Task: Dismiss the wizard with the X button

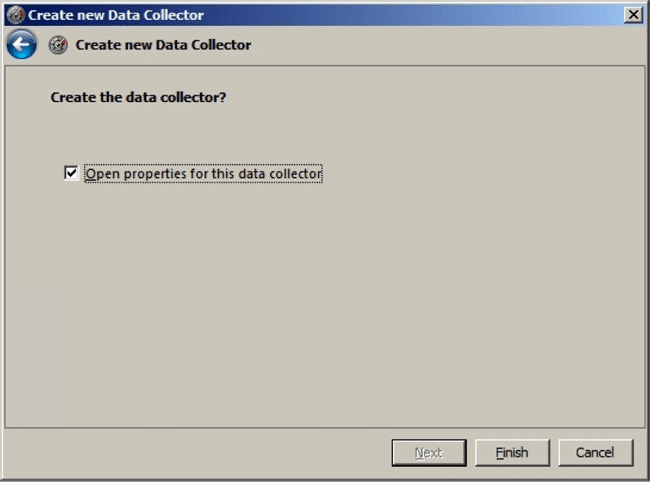Action: (633, 15)
